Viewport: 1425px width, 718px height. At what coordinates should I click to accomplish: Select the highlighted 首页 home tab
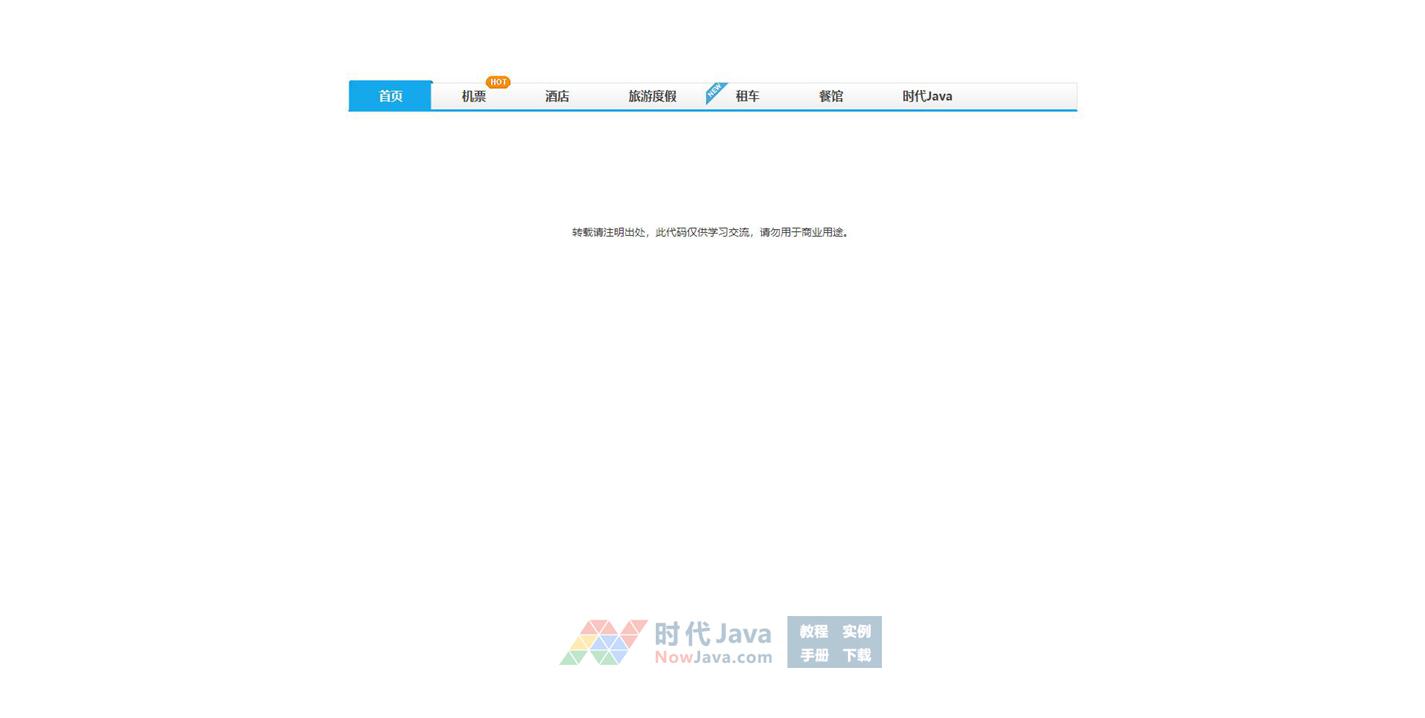[x=390, y=96]
